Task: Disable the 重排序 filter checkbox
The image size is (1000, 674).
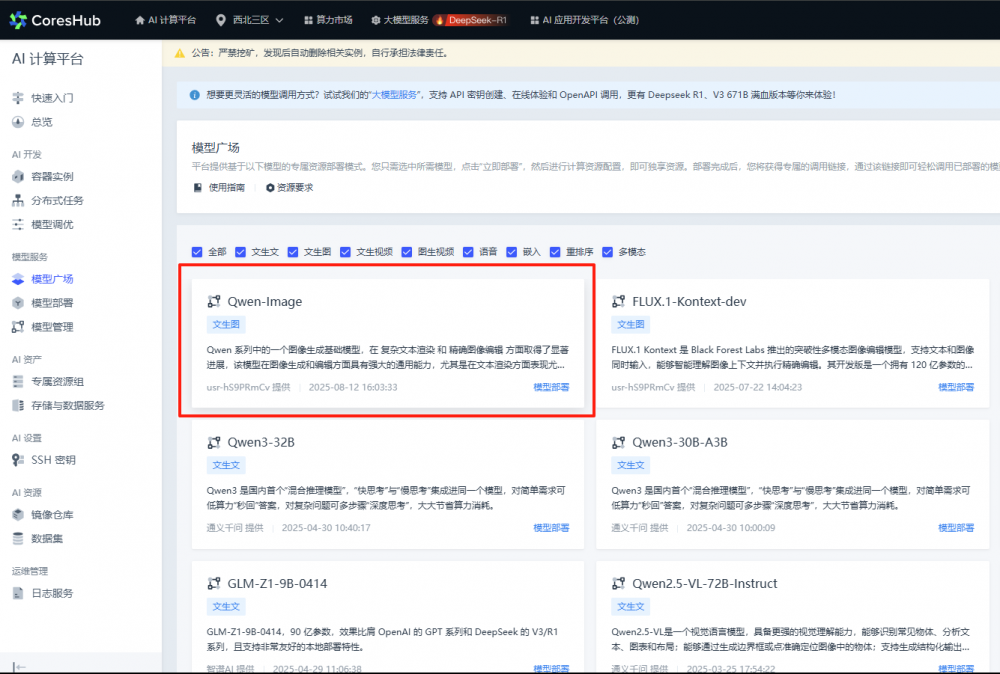Action: 555,252
